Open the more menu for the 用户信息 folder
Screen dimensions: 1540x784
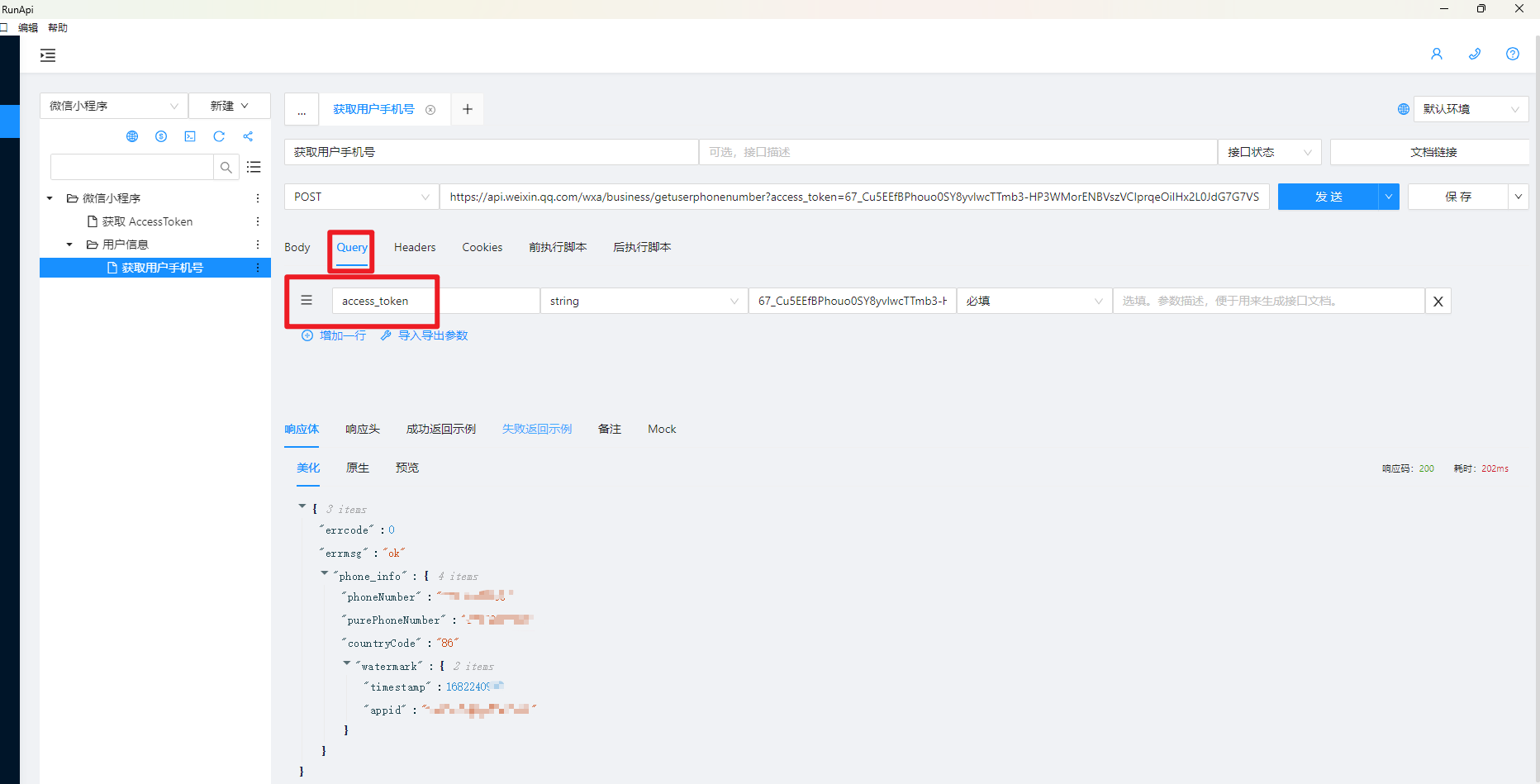258,245
